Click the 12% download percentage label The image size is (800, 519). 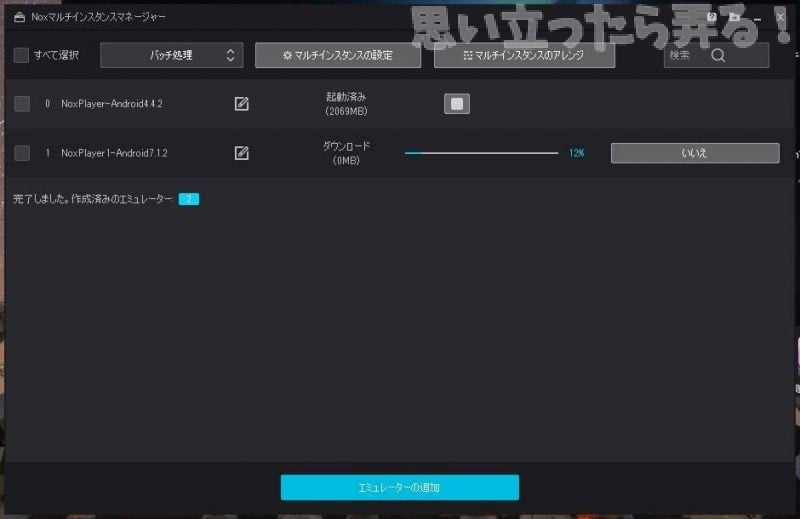point(577,153)
